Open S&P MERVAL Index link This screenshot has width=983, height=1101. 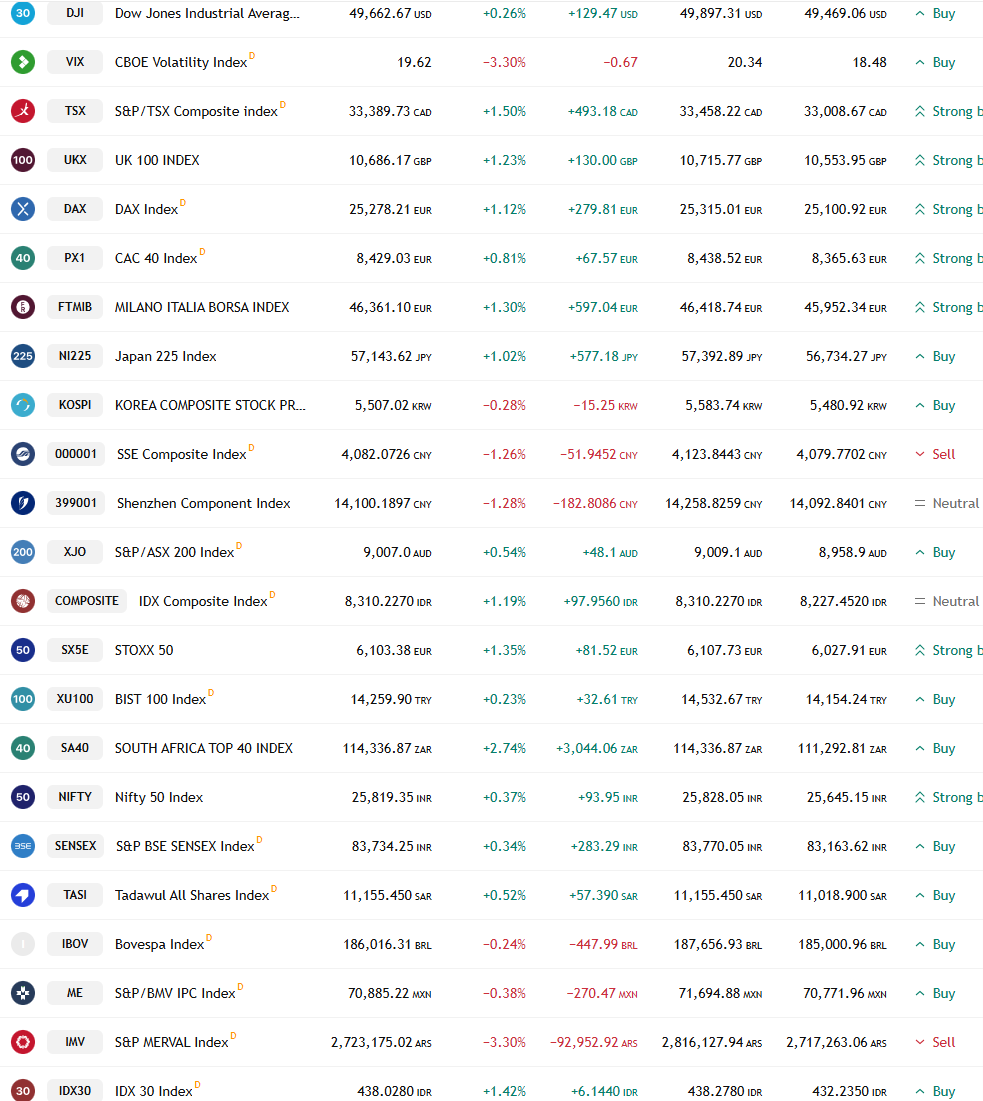172,1043
